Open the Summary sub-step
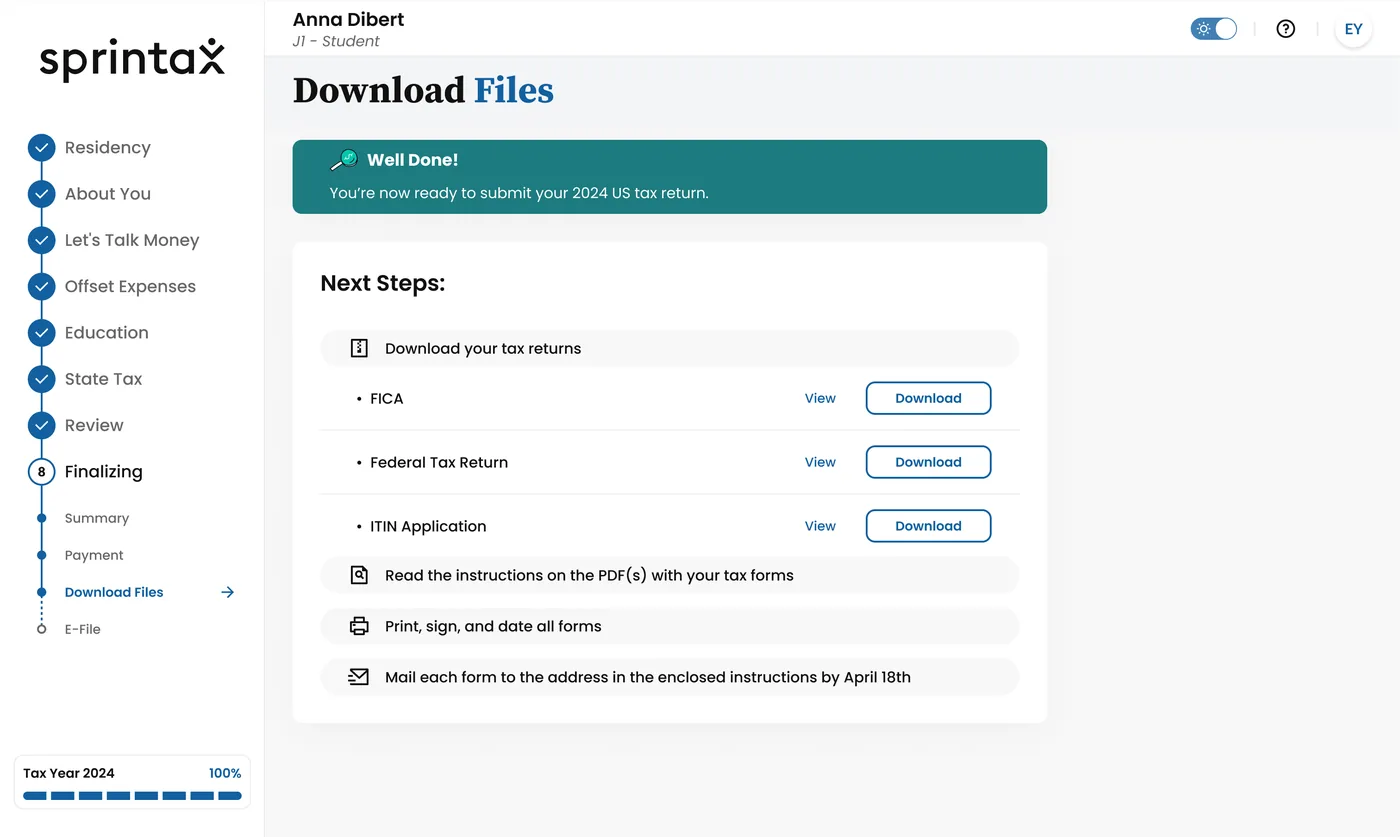 click(97, 518)
